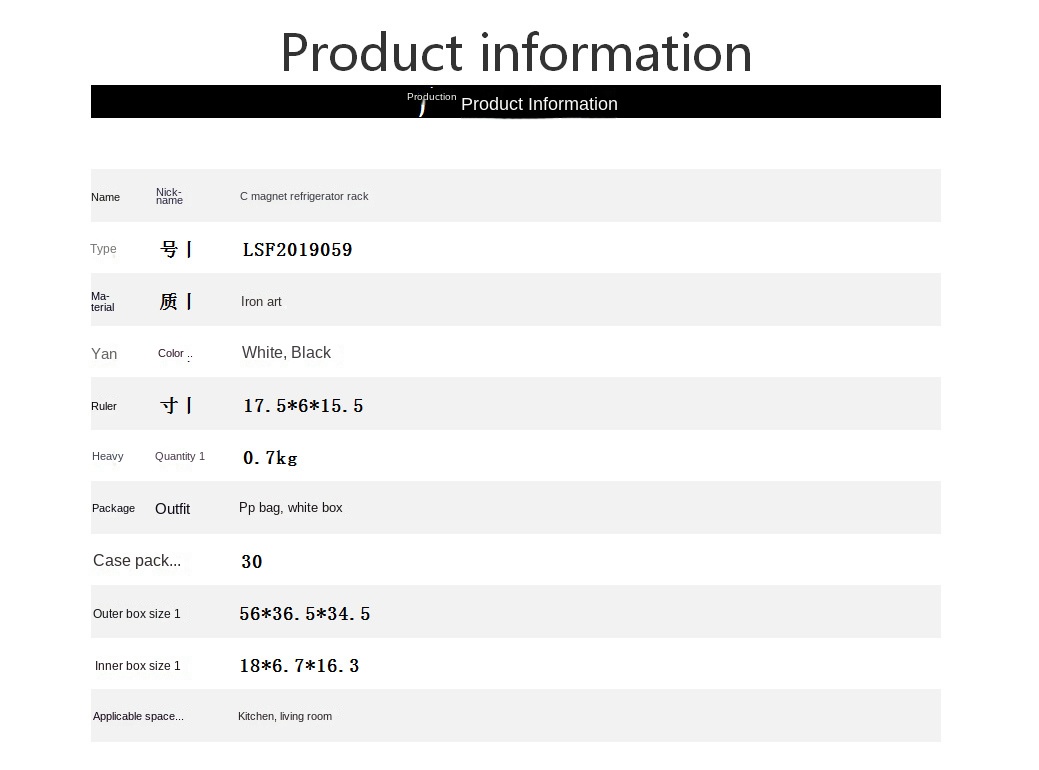Select 'C magnet refrigerator rack' name value
The image size is (1039, 770).
click(304, 197)
